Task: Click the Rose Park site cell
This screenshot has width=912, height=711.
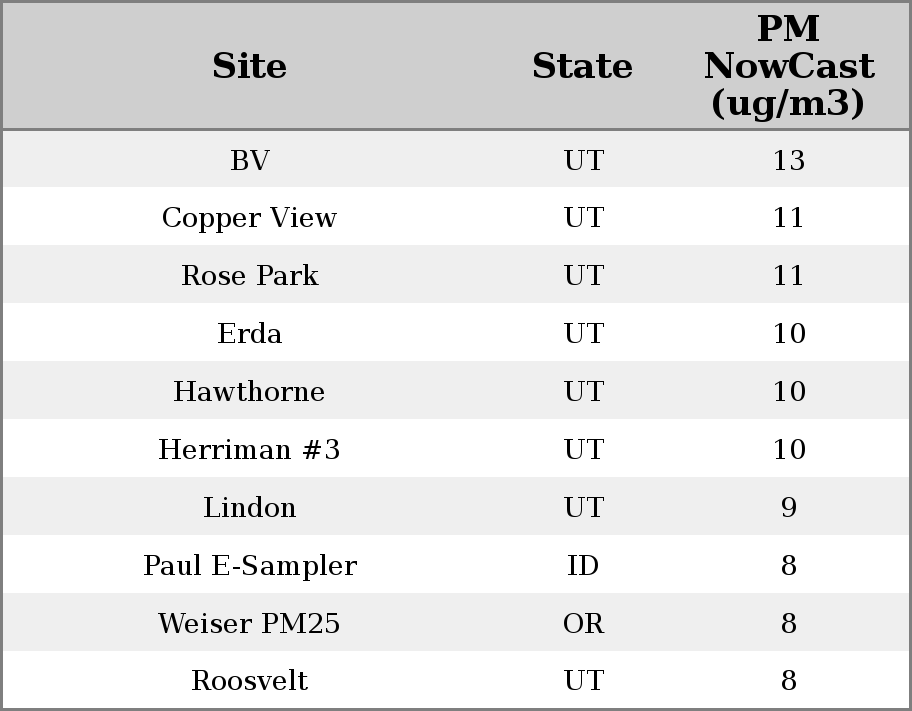Action: point(249,276)
